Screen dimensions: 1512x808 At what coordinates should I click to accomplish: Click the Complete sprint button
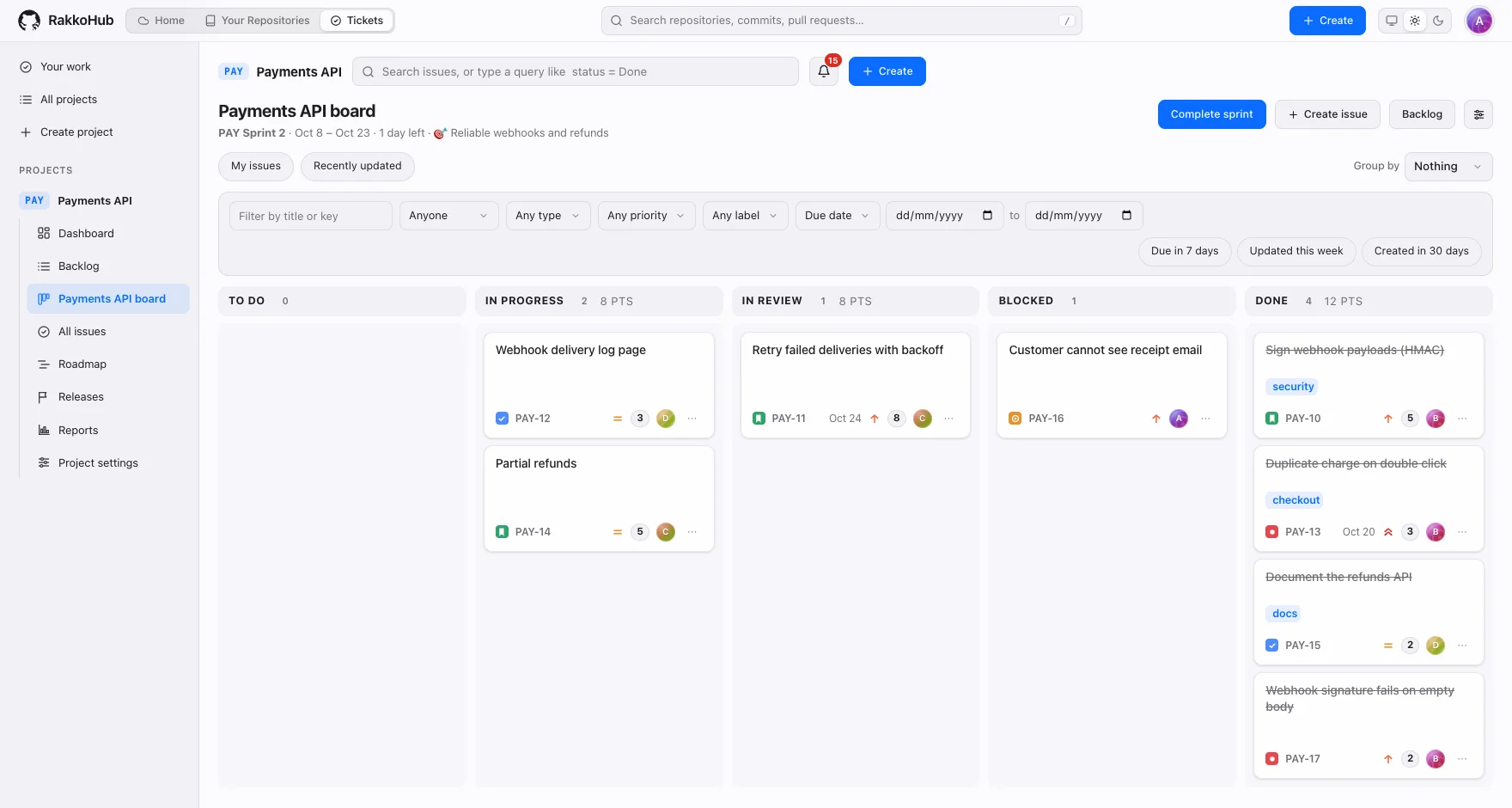click(x=1211, y=114)
